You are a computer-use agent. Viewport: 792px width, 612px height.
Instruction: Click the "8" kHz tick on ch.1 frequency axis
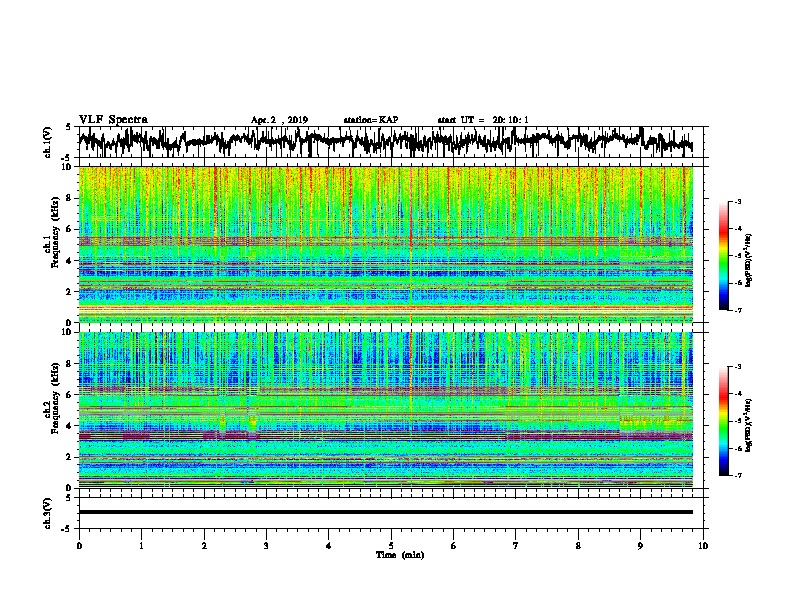coord(70,198)
